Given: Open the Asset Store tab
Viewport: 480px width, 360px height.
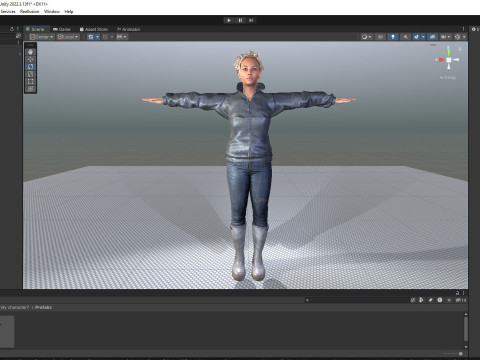Looking at the screenshot, I should click(94, 29).
